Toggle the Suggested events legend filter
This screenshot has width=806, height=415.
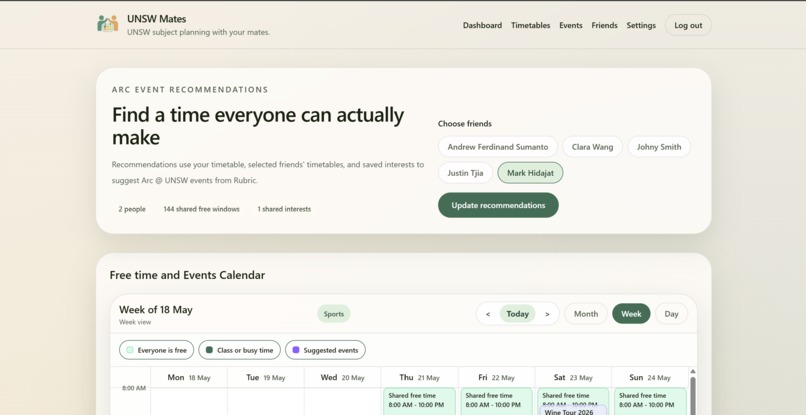[x=325, y=350]
